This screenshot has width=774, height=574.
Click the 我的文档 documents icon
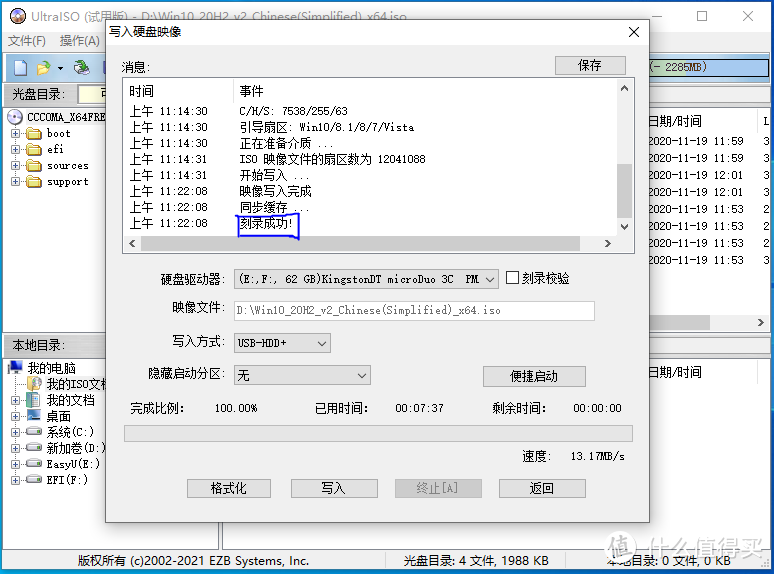(x=34, y=400)
